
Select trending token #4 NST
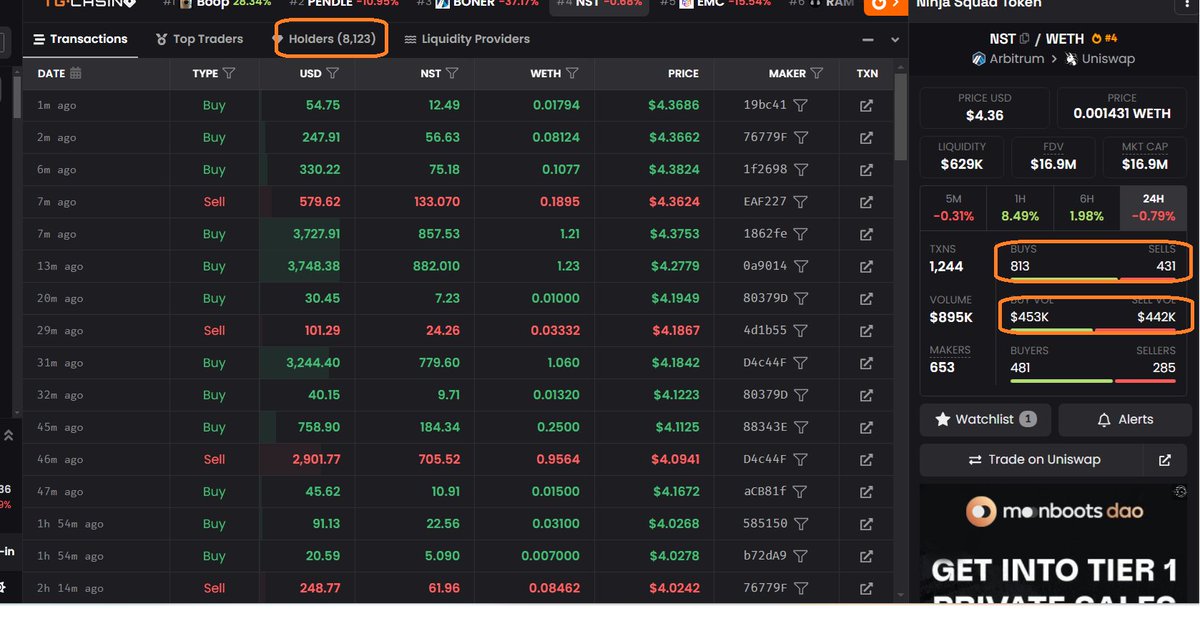[x=598, y=4]
